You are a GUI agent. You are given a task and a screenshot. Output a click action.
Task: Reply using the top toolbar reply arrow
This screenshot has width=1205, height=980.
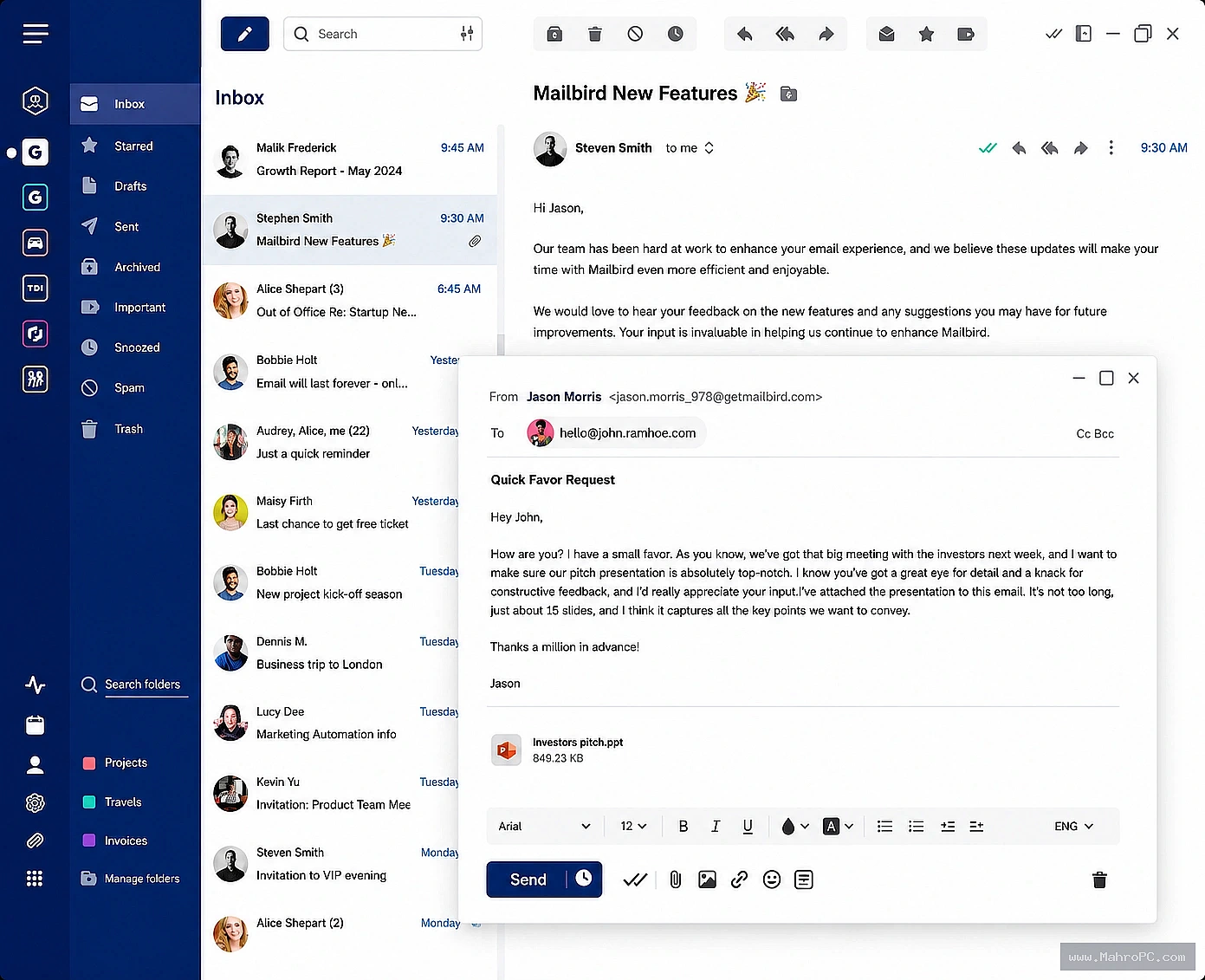pos(744,34)
